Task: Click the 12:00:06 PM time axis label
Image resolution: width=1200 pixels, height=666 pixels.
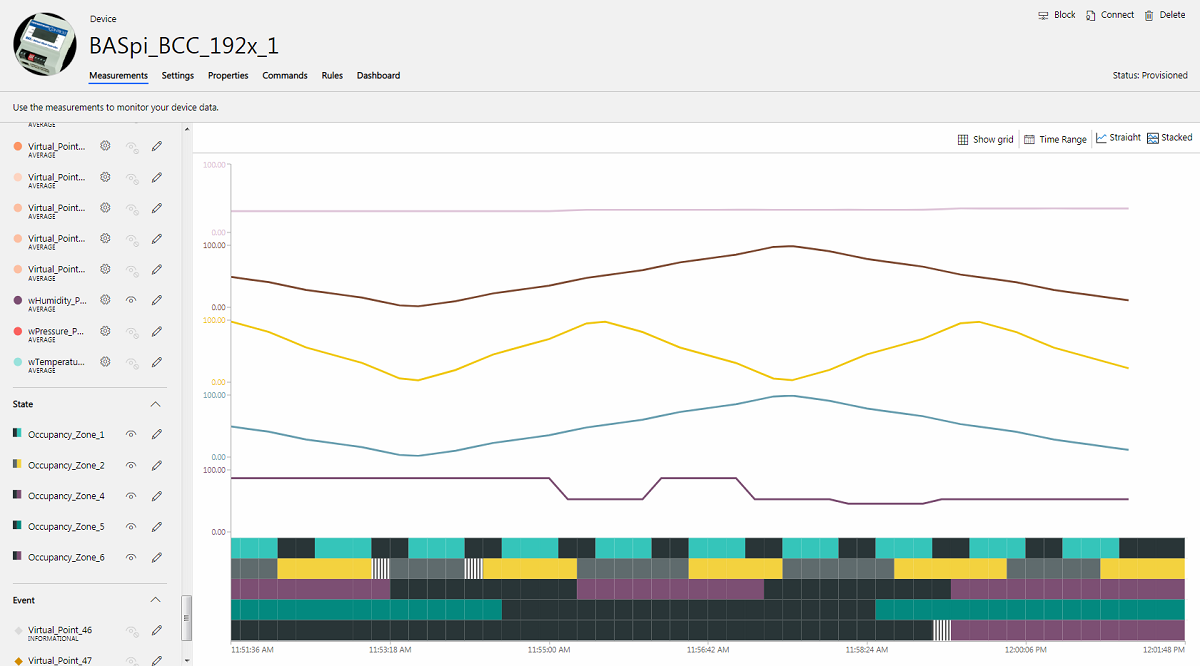Action: 1026,649
